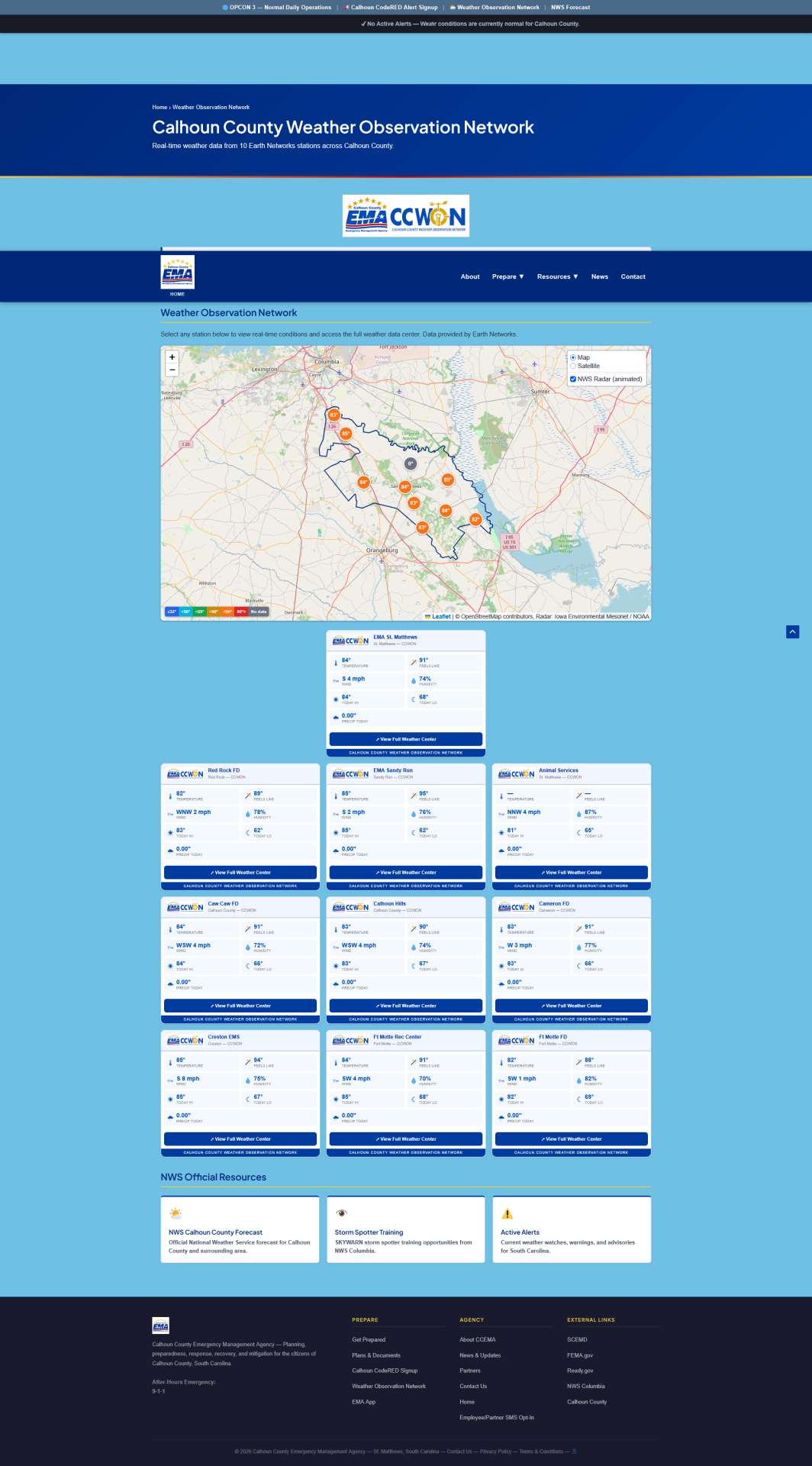Open Storm Spotter Training resource card
This screenshot has width=812, height=1466.
(x=406, y=1229)
